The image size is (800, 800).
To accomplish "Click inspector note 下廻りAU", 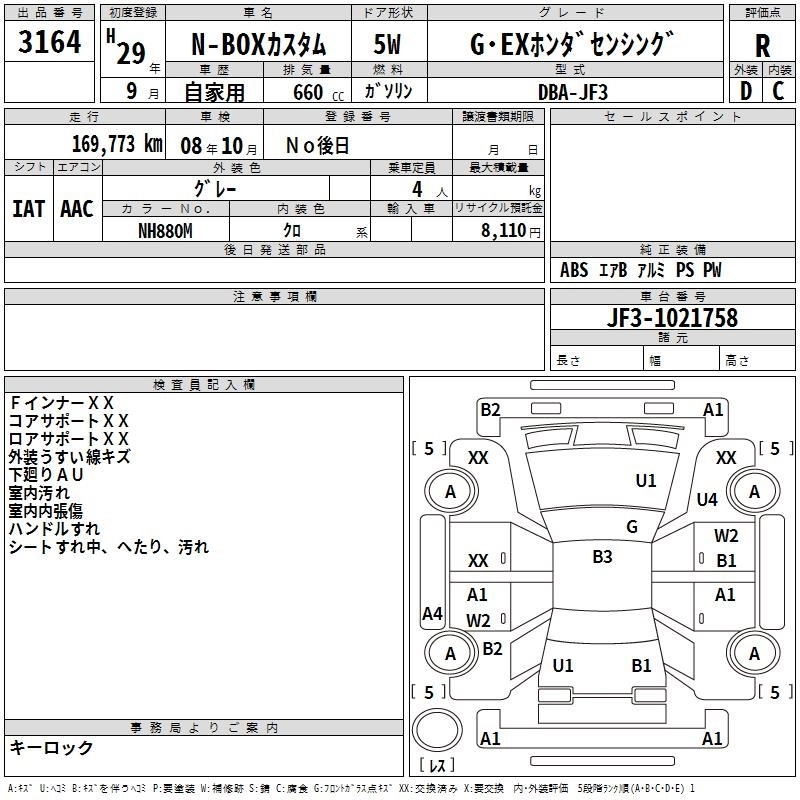I will [46, 474].
